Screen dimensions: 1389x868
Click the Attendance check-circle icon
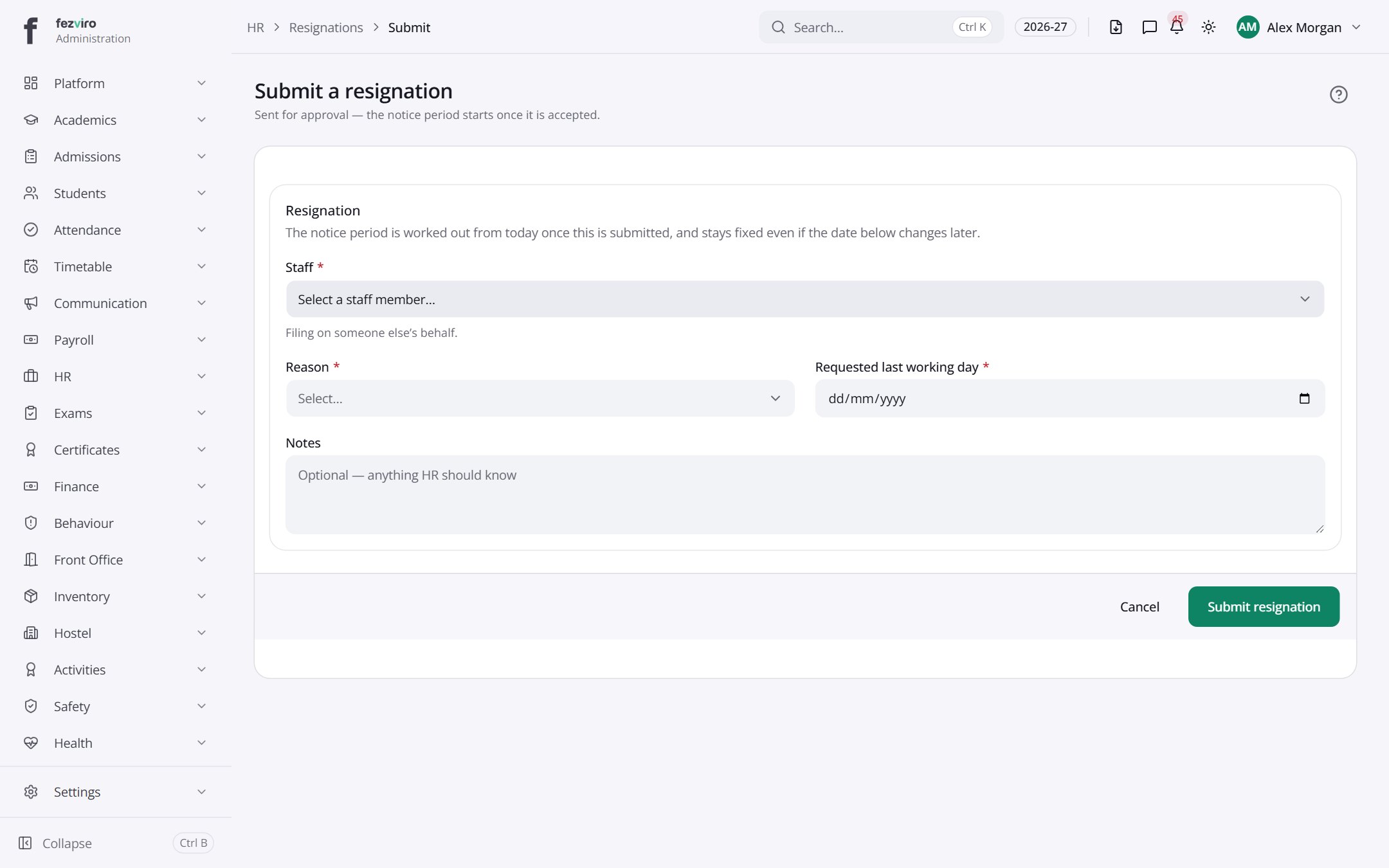point(31,230)
